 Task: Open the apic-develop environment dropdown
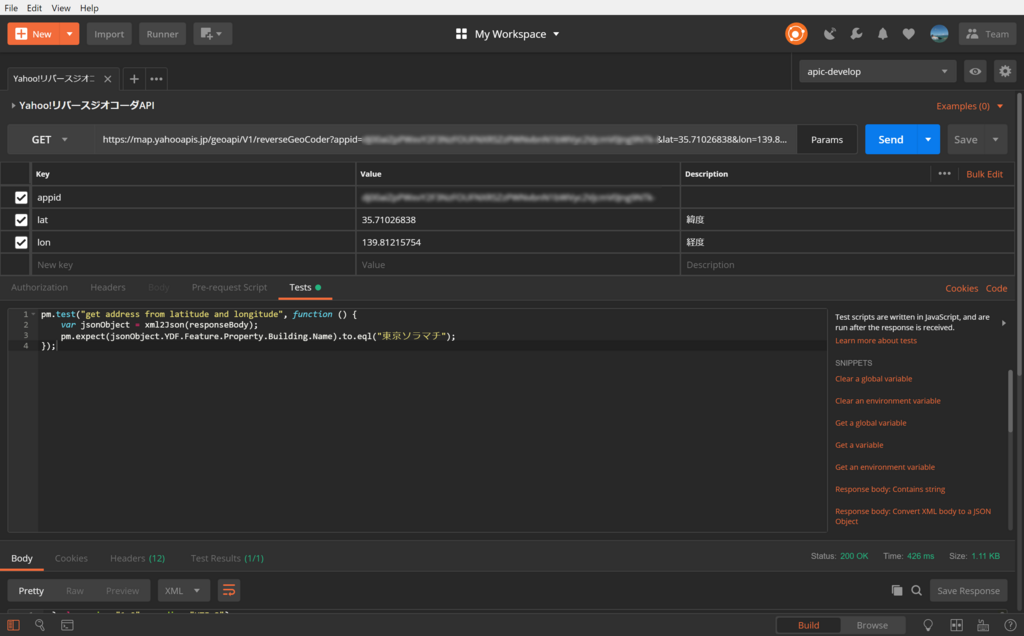point(878,71)
